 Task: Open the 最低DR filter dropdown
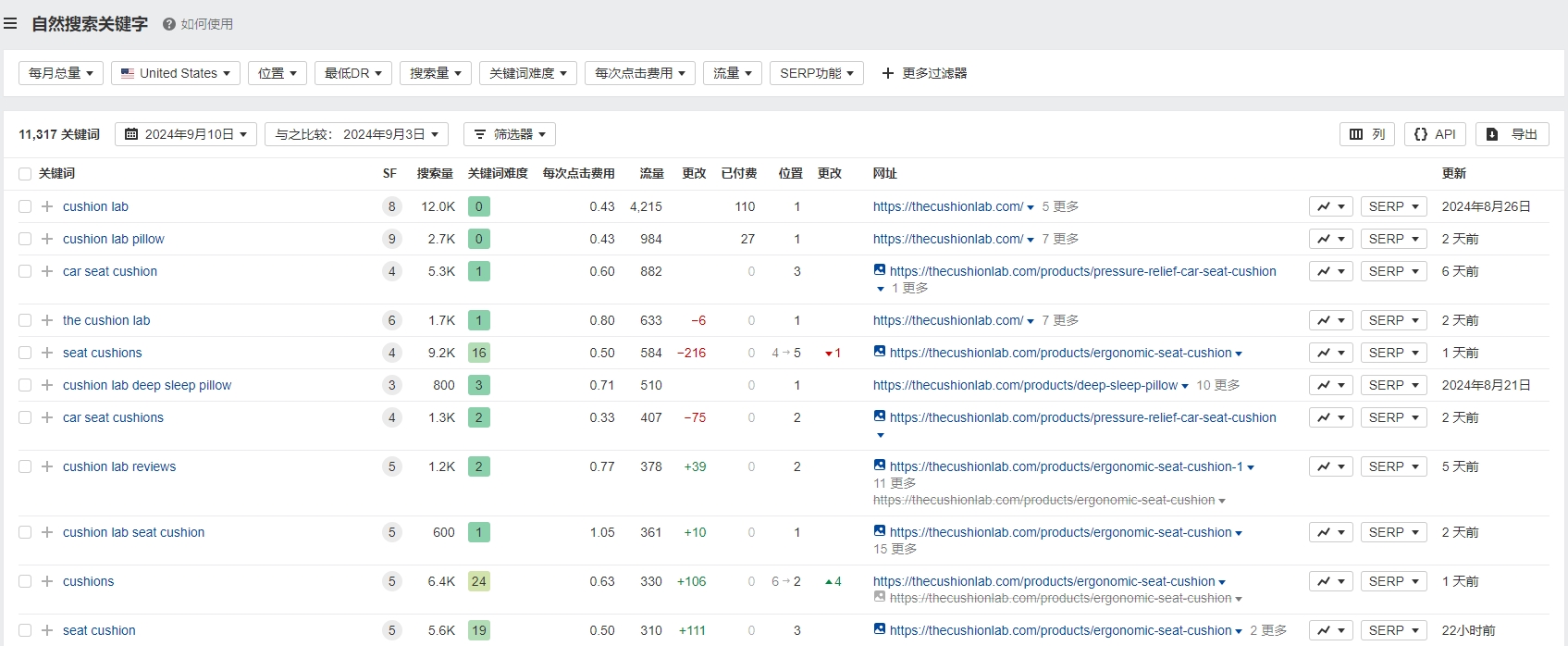coord(353,73)
